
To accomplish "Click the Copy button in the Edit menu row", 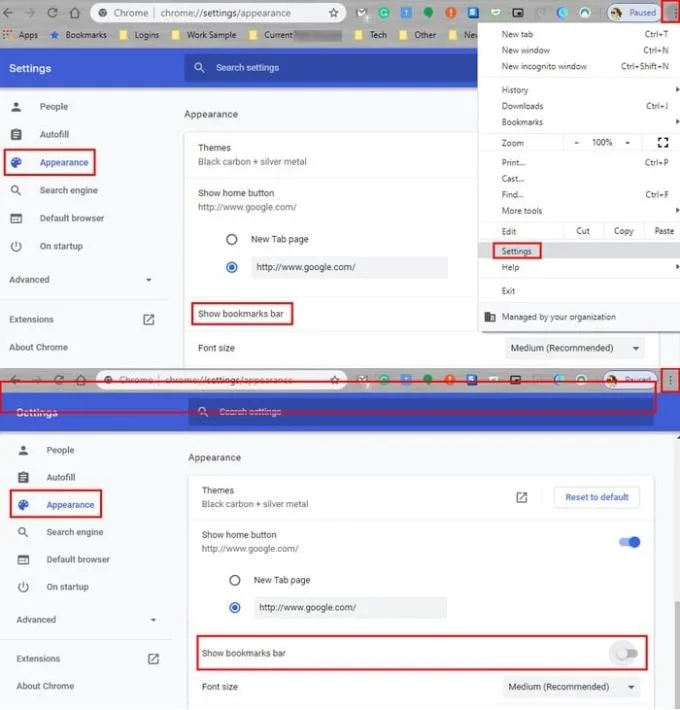I will click(x=623, y=231).
